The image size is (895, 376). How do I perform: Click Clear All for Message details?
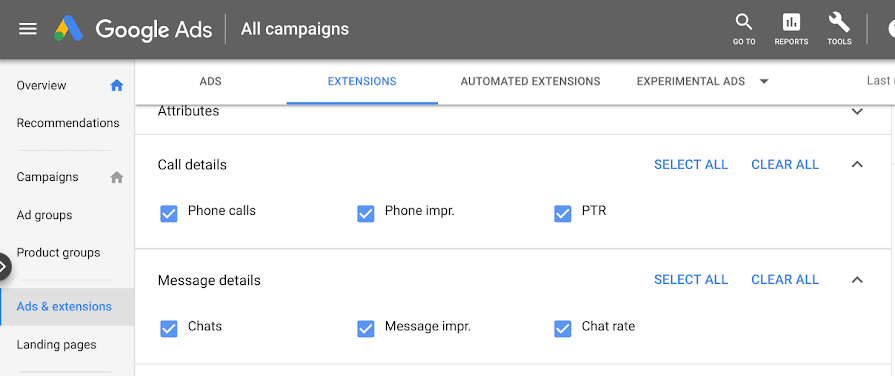(785, 280)
